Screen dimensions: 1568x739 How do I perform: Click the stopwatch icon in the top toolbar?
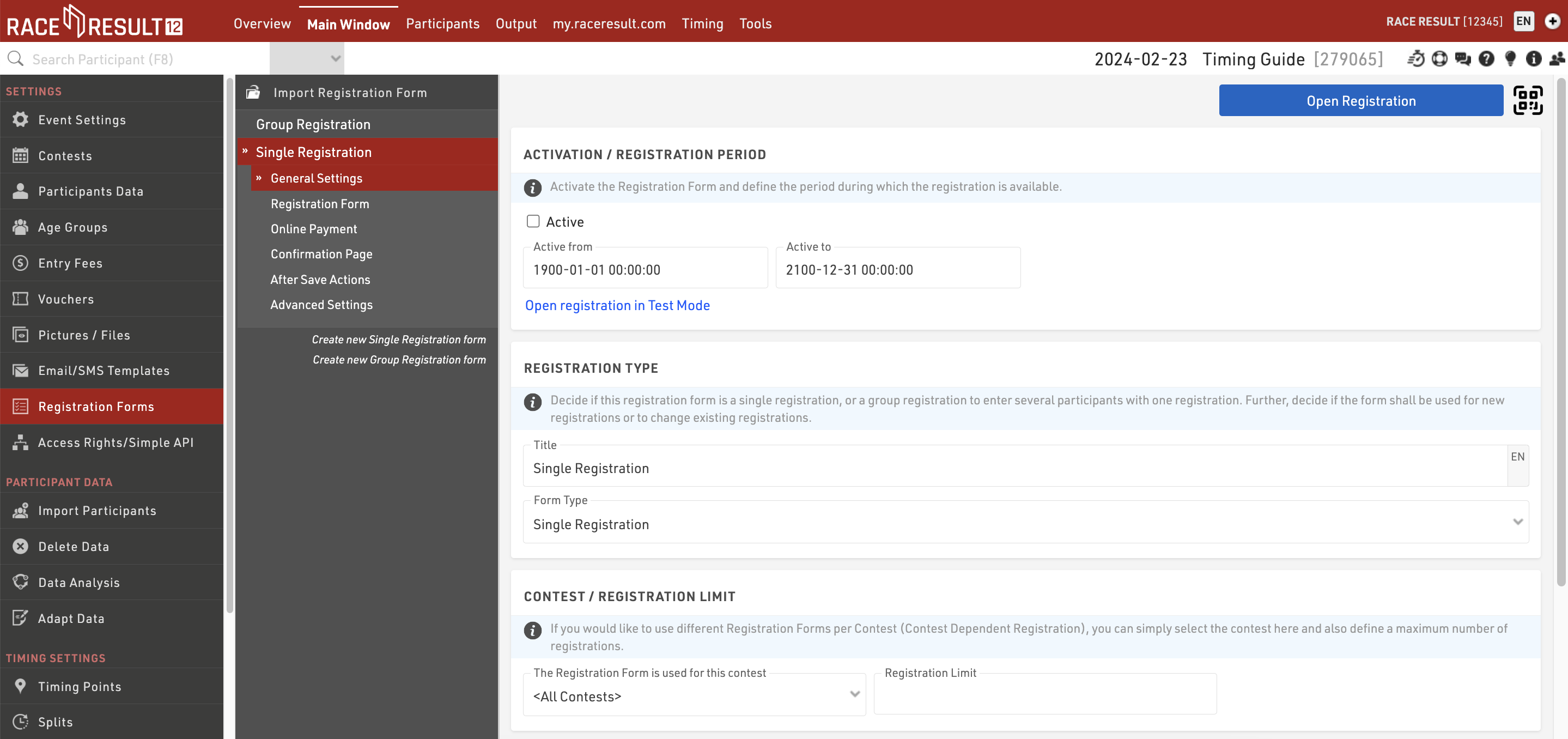pos(1416,58)
